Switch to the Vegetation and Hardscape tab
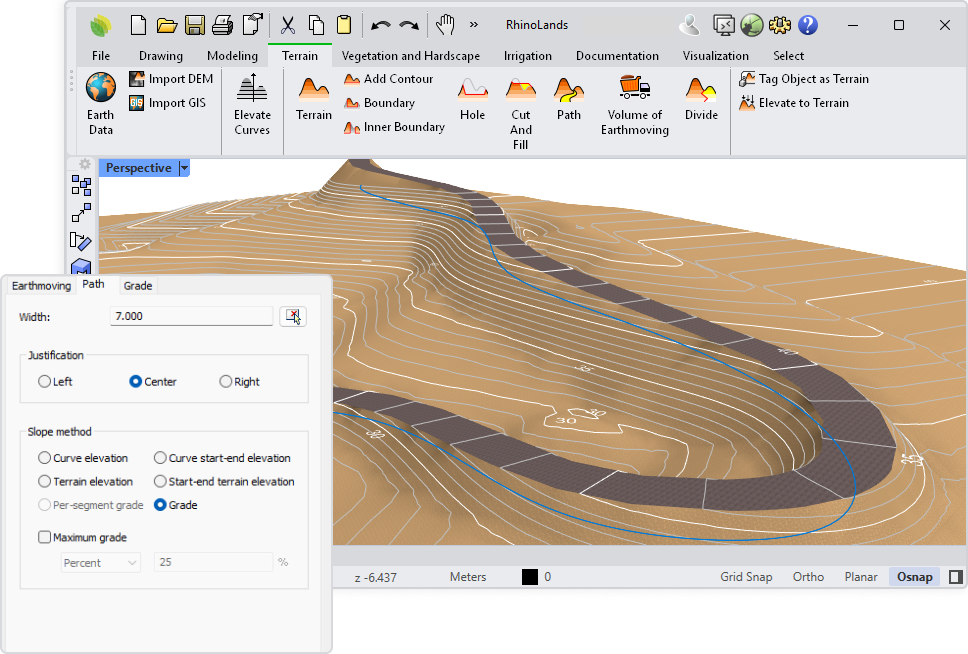The height and width of the screenshot is (654, 968). (410, 56)
